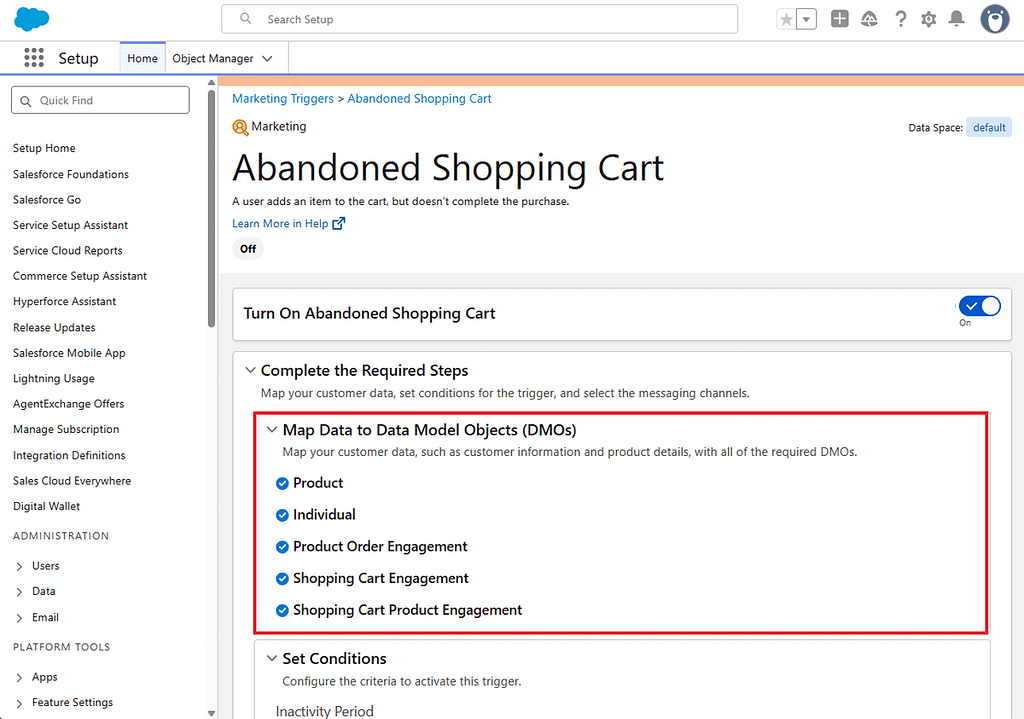Click the default Data Space badge

pos(989,127)
